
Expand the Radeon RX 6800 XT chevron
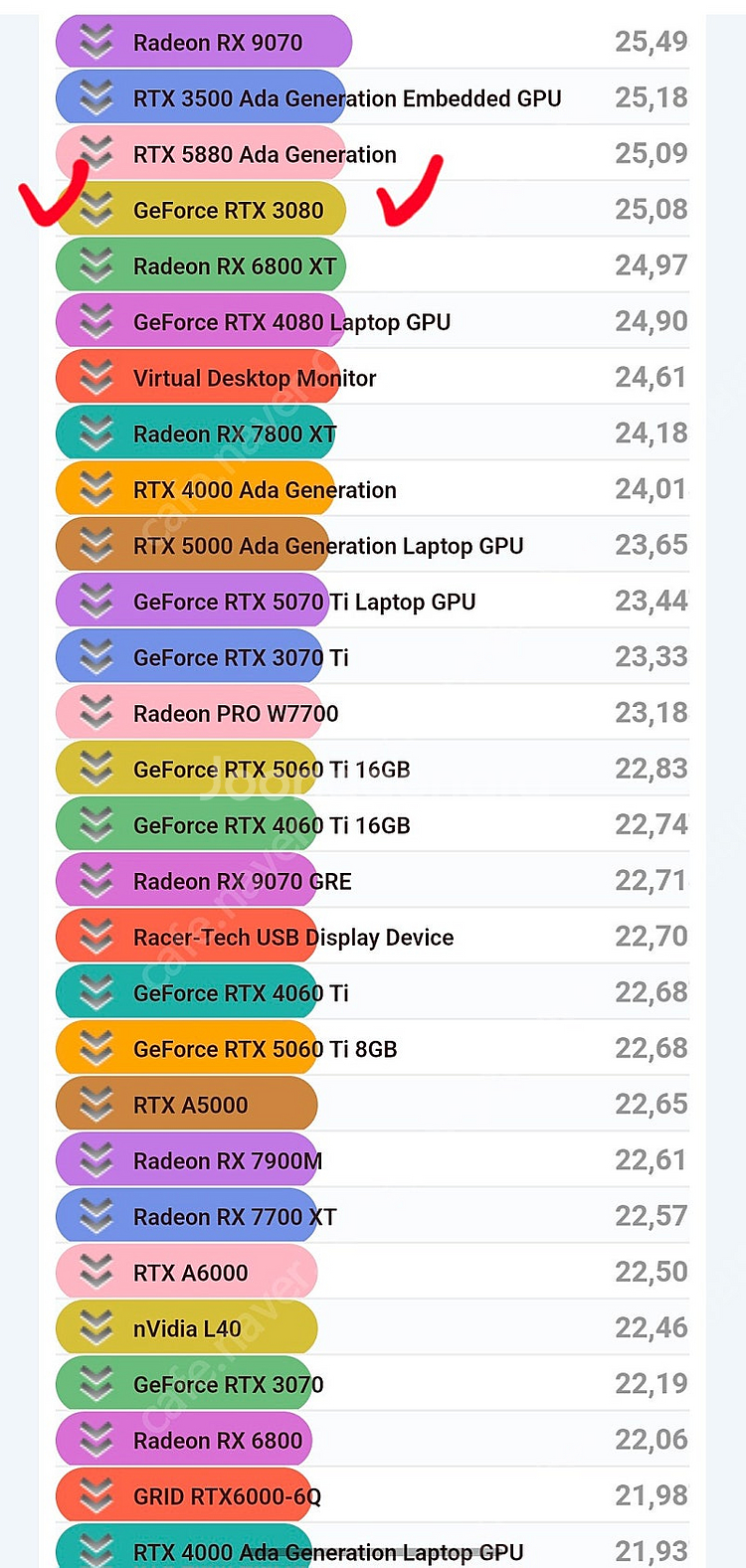tap(96, 264)
